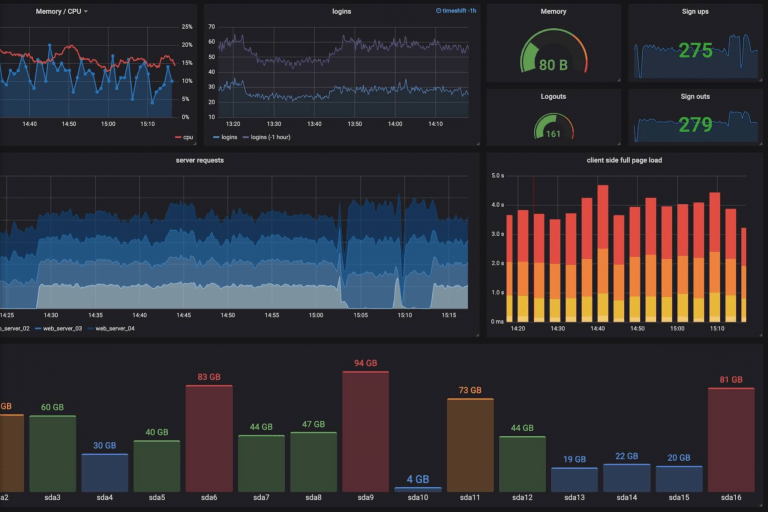
Task: Click the orange sda11 disk bar
Action: tap(470, 445)
